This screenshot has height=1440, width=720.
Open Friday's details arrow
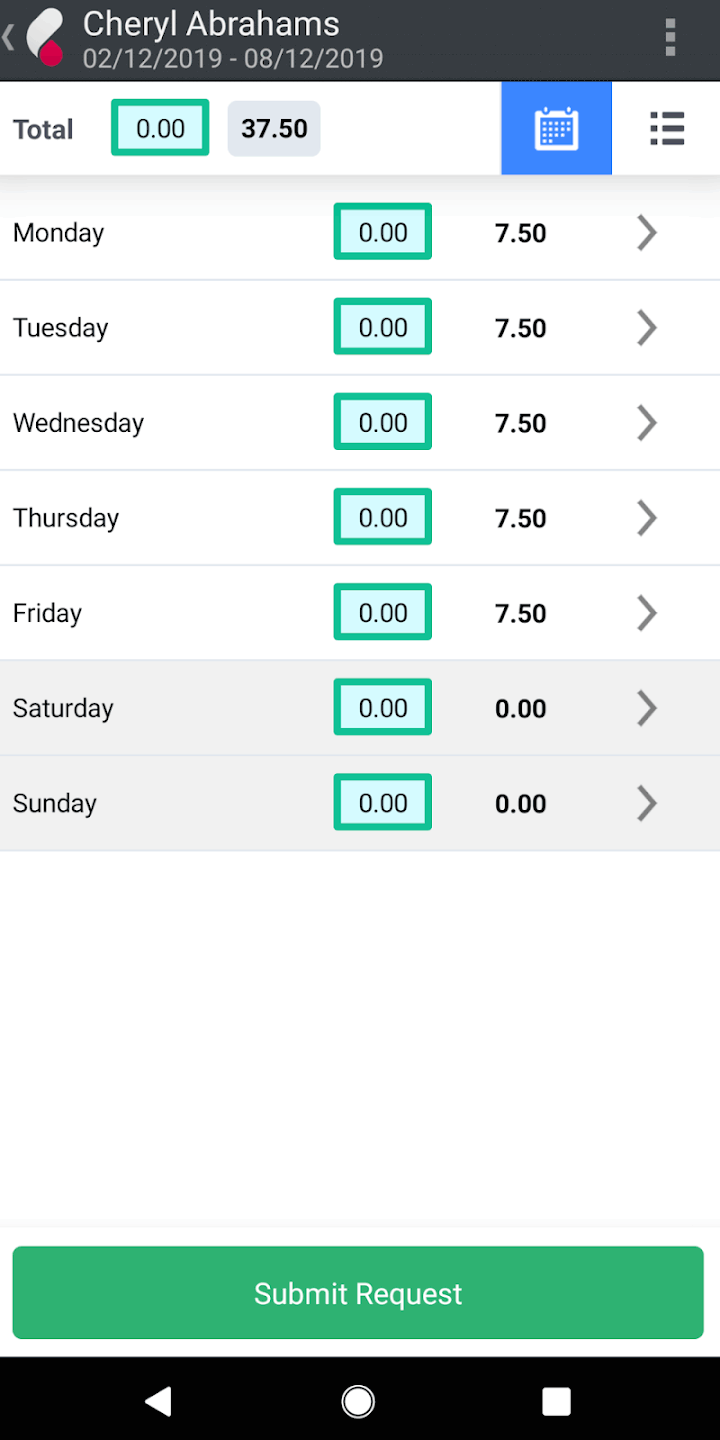point(647,613)
